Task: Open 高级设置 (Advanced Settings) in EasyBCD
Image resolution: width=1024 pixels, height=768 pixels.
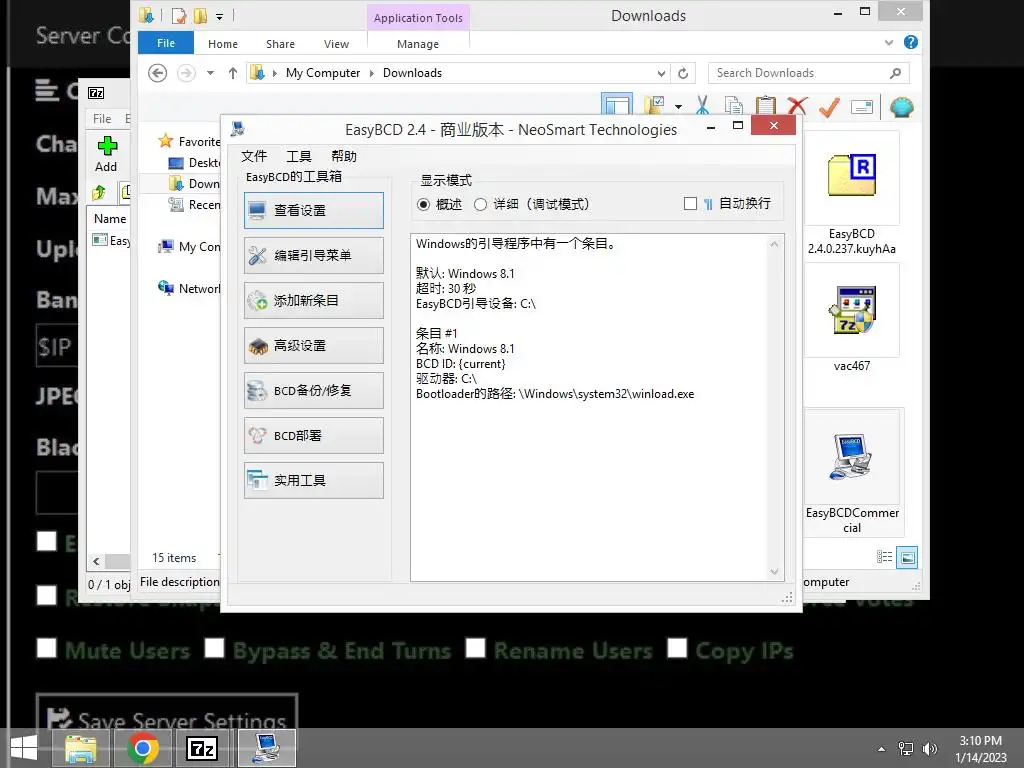Action: pos(313,345)
